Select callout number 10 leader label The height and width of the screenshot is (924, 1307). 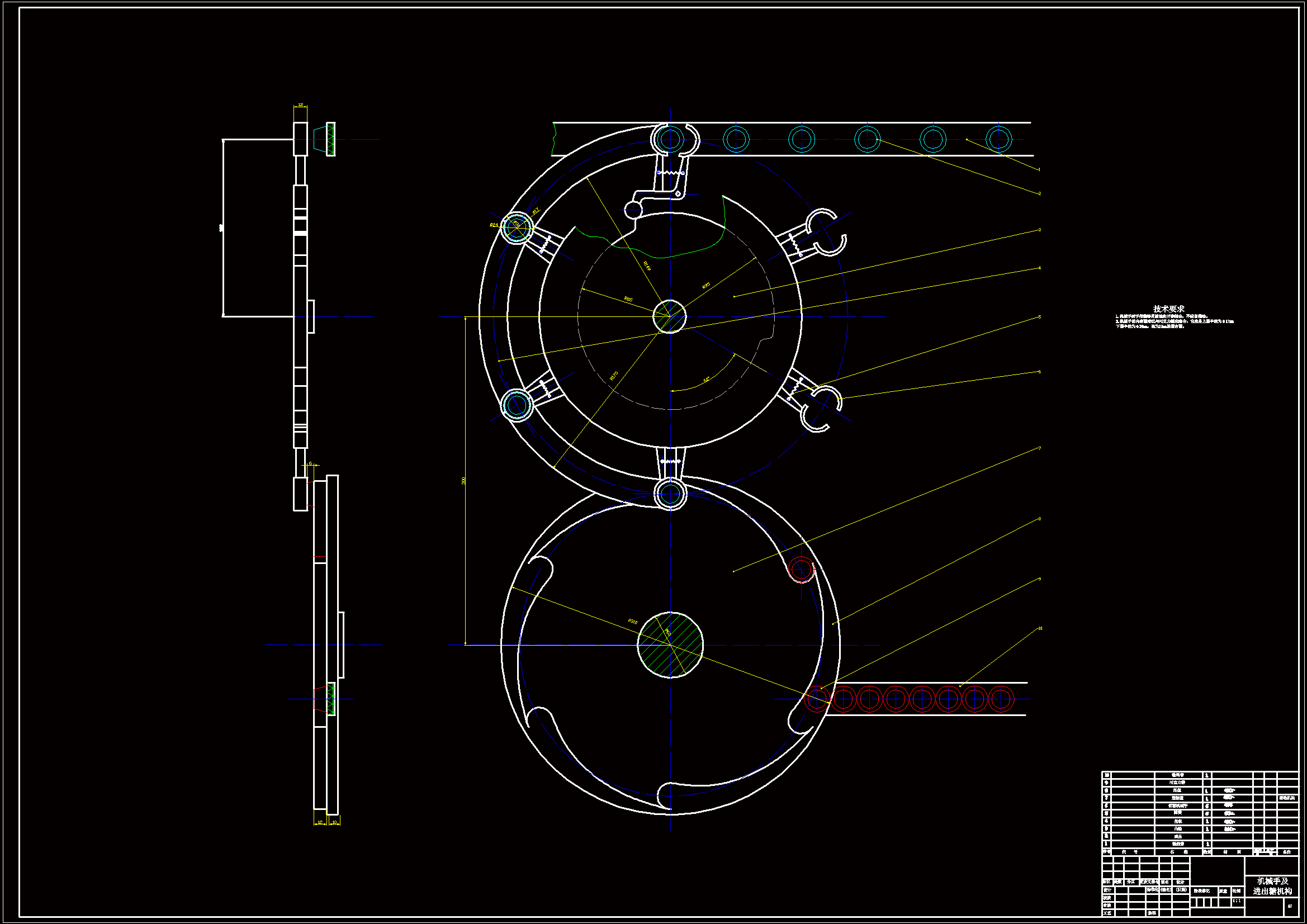click(x=1040, y=628)
